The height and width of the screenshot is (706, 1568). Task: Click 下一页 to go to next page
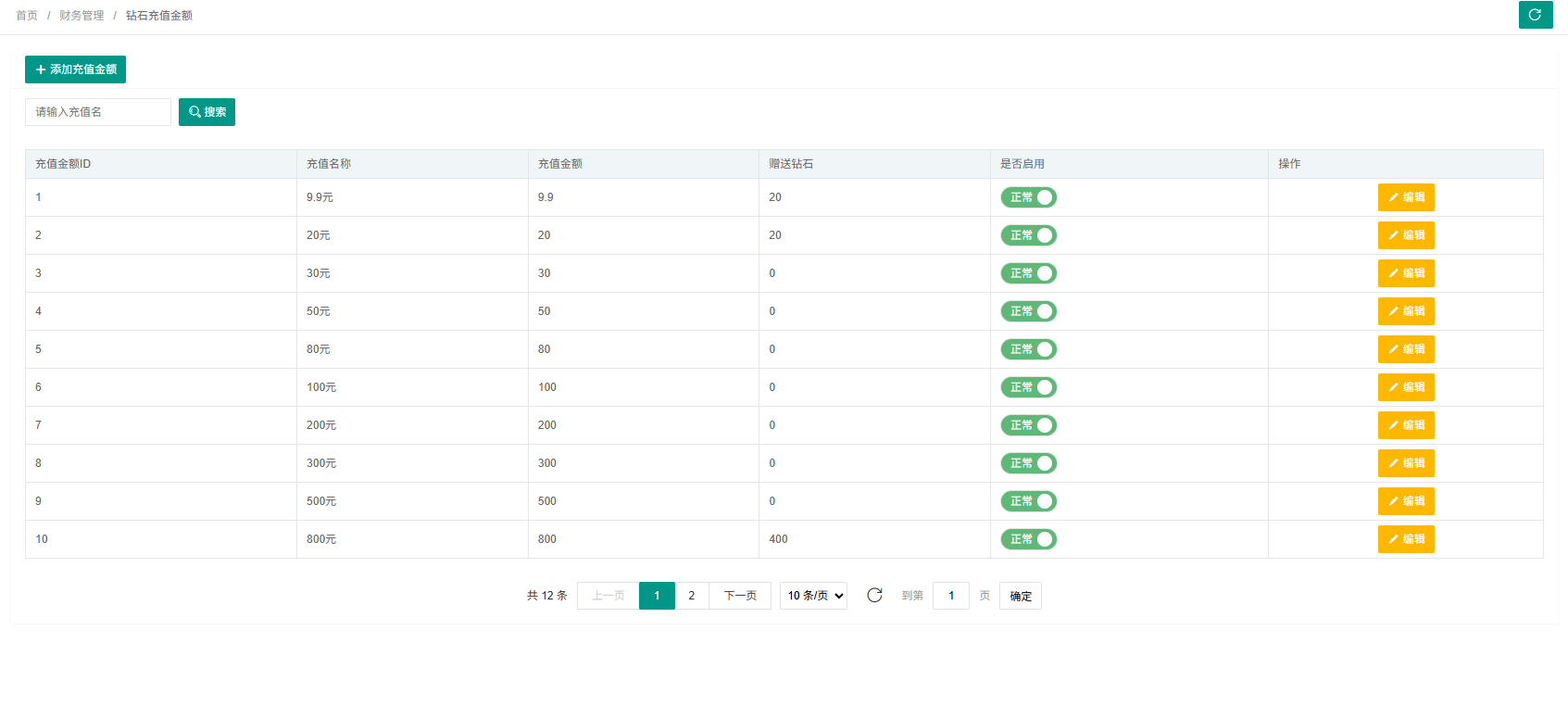tap(740, 596)
